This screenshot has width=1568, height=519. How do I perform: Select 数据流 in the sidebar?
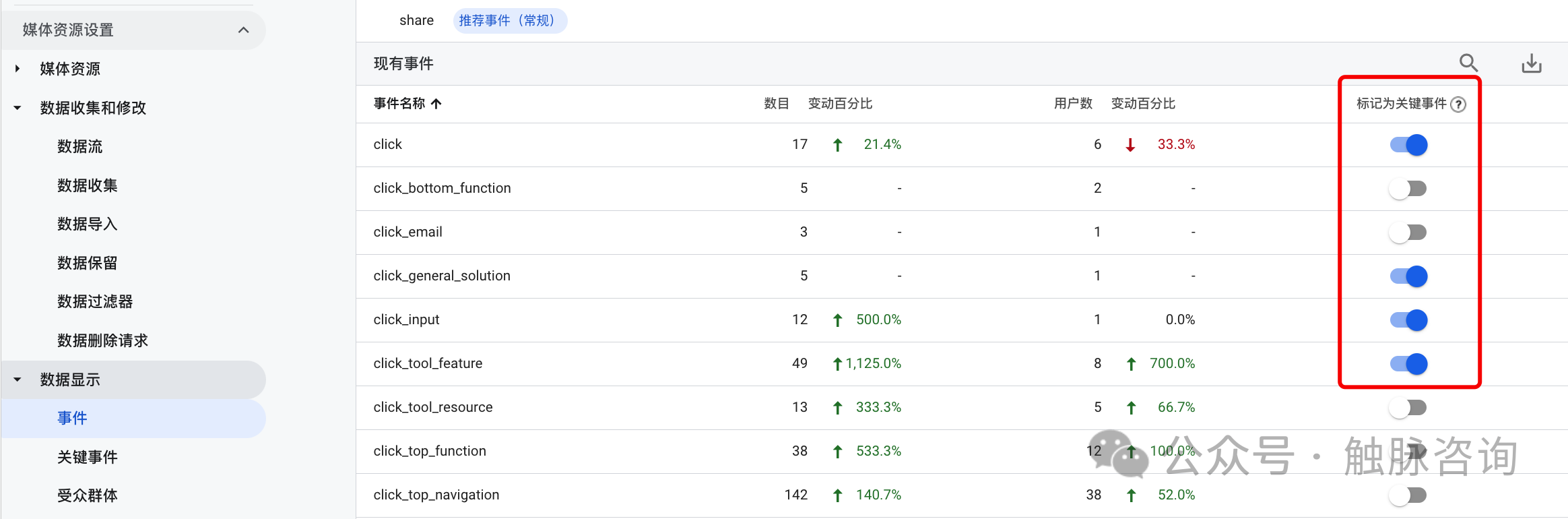tap(80, 146)
